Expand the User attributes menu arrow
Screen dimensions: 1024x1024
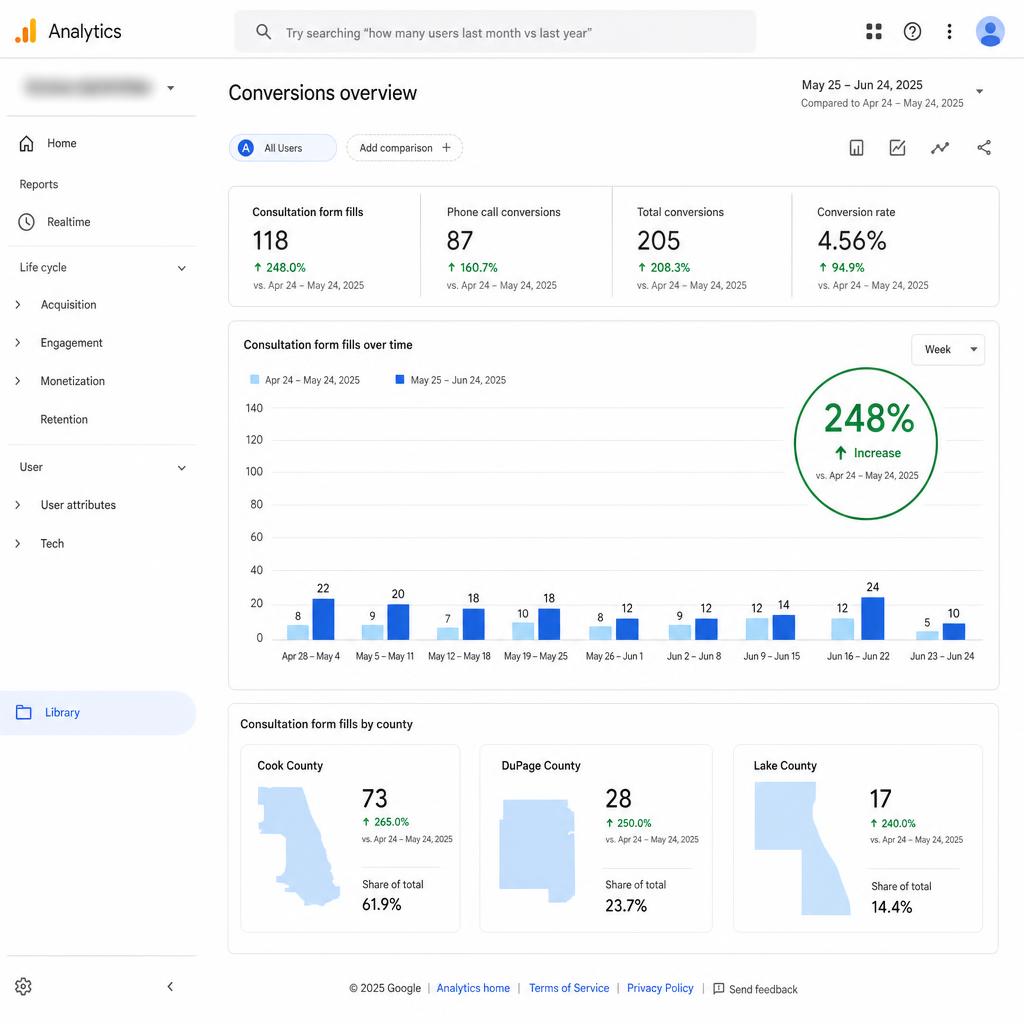(18, 505)
